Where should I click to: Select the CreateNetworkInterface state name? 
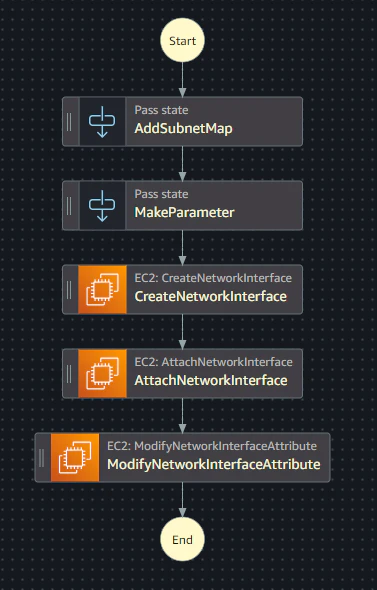(211, 297)
